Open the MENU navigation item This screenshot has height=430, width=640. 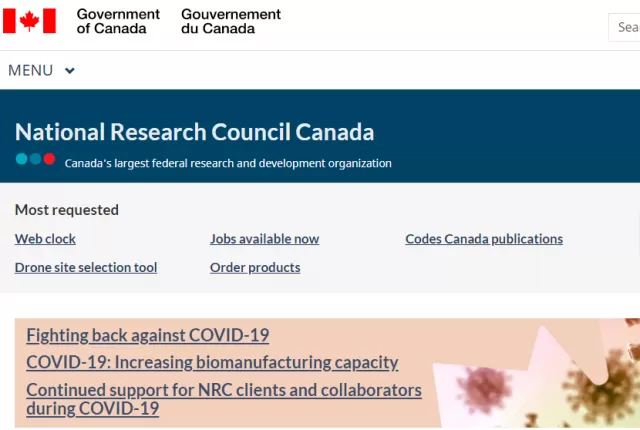tap(41, 71)
